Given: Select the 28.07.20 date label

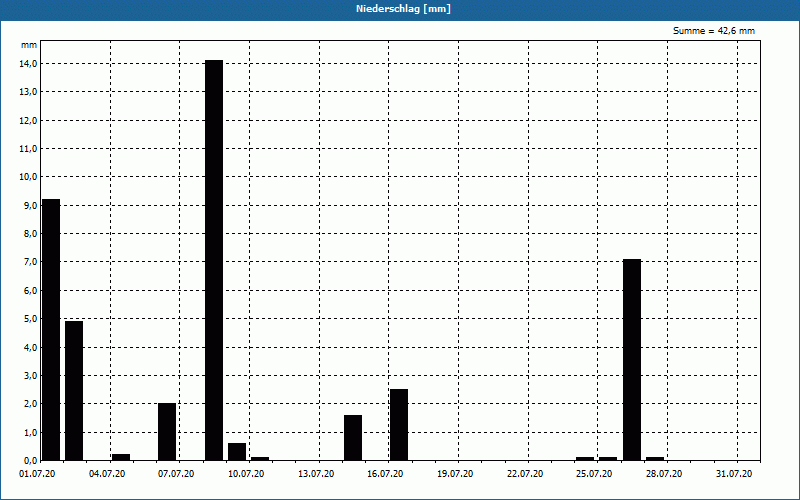Looking at the screenshot, I should (664, 474).
